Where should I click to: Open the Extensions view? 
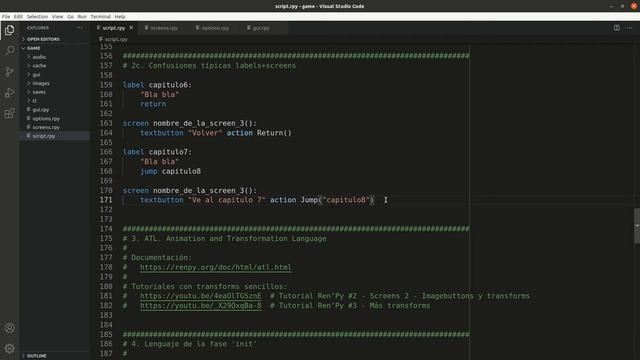point(9,113)
